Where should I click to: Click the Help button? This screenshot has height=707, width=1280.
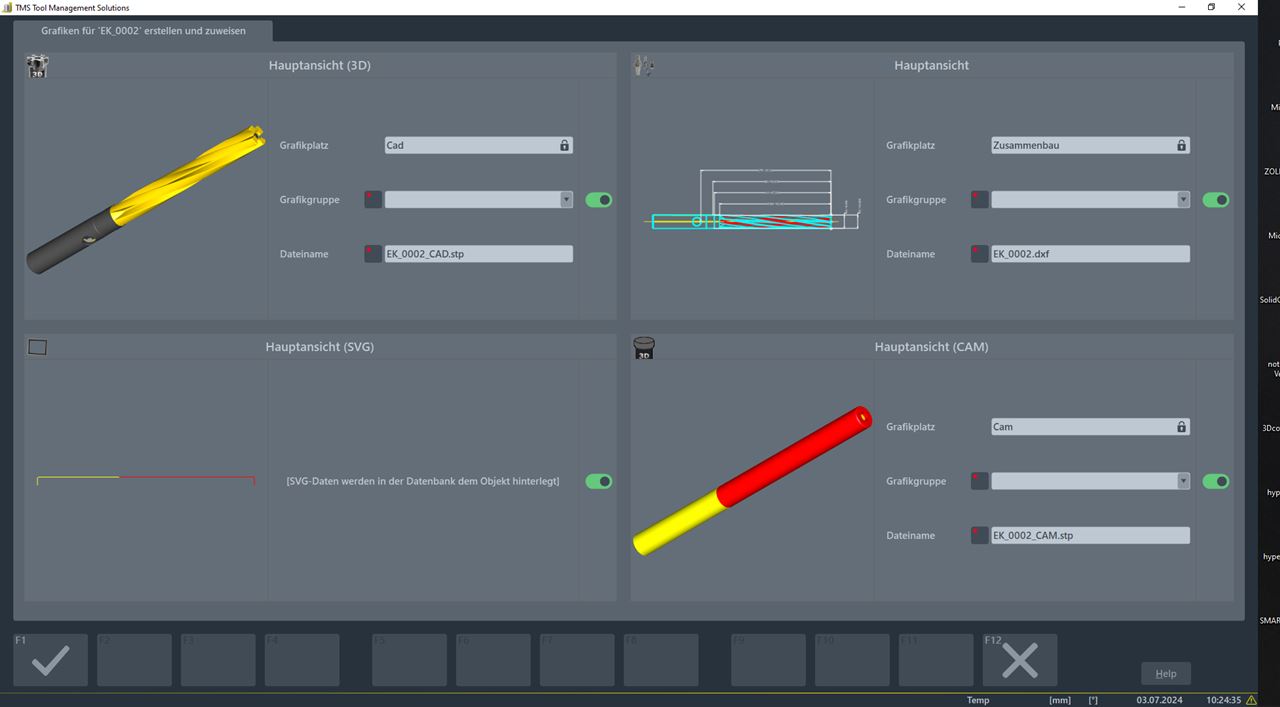1164,673
